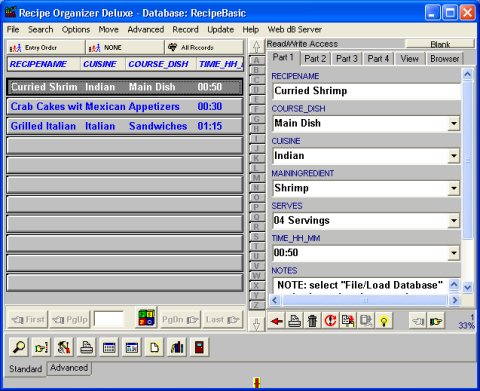
Task: Click the pointing hand go-to icon
Action: [41, 347]
